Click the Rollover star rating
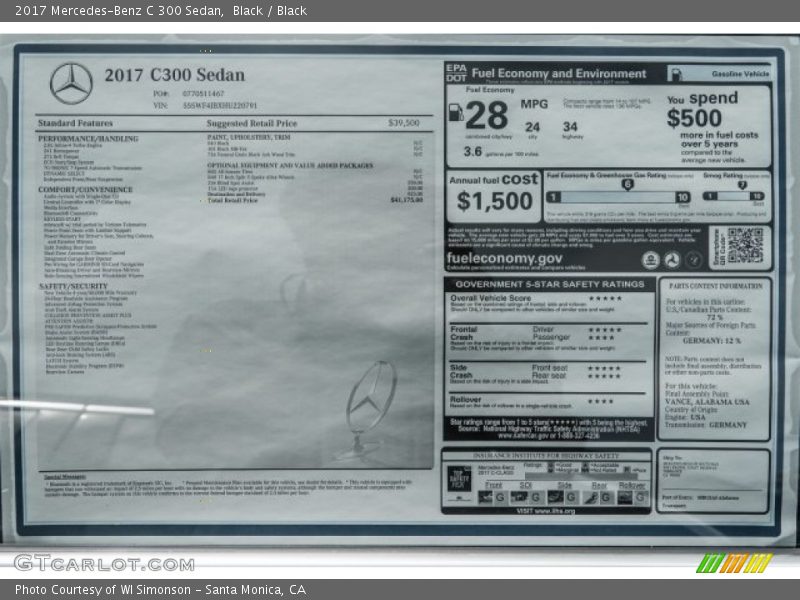The height and width of the screenshot is (600, 800). (x=601, y=402)
